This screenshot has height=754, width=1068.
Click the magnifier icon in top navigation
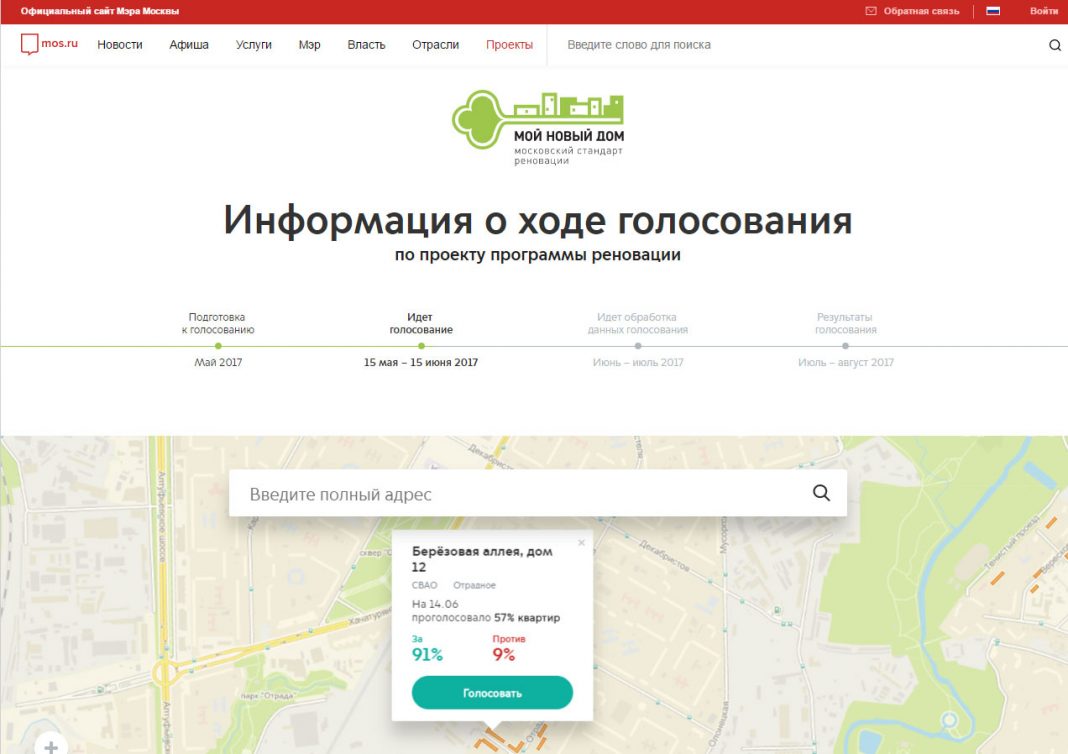(x=1054, y=45)
